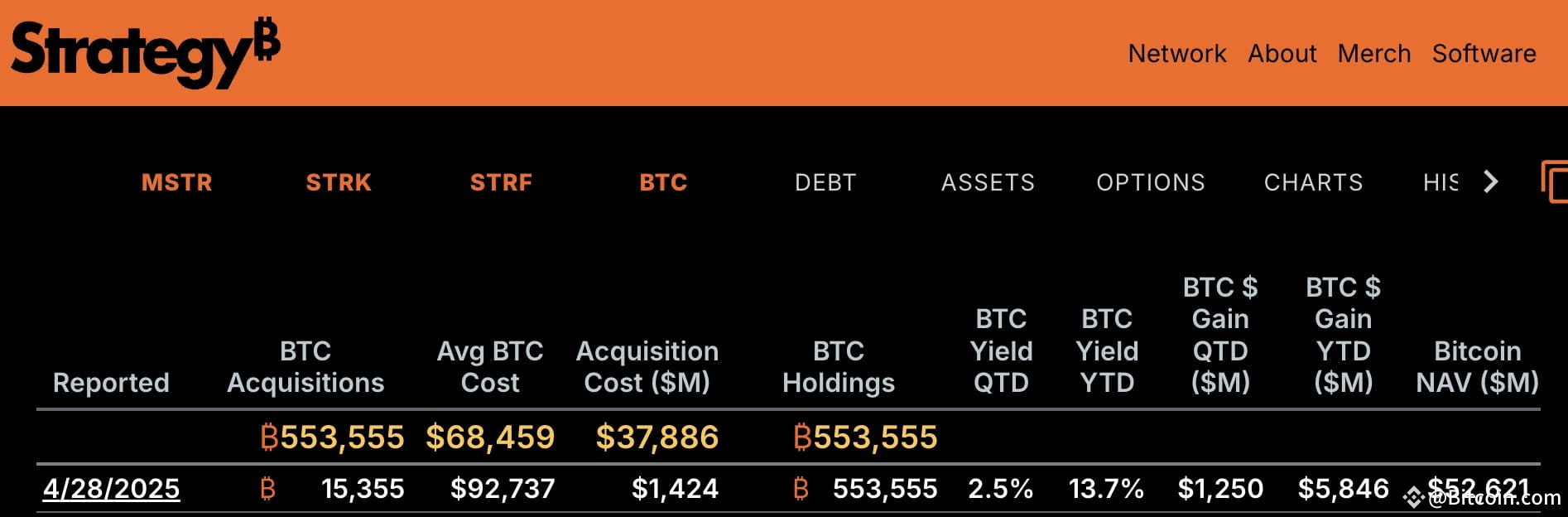View the CHARTS tab
Screen dimensions: 1568x517
[x=1313, y=182]
